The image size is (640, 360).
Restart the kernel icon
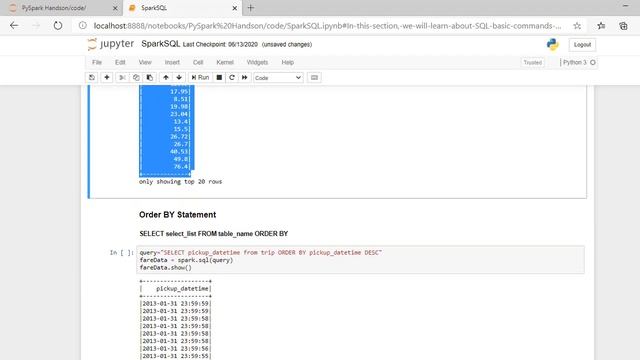[x=232, y=78]
